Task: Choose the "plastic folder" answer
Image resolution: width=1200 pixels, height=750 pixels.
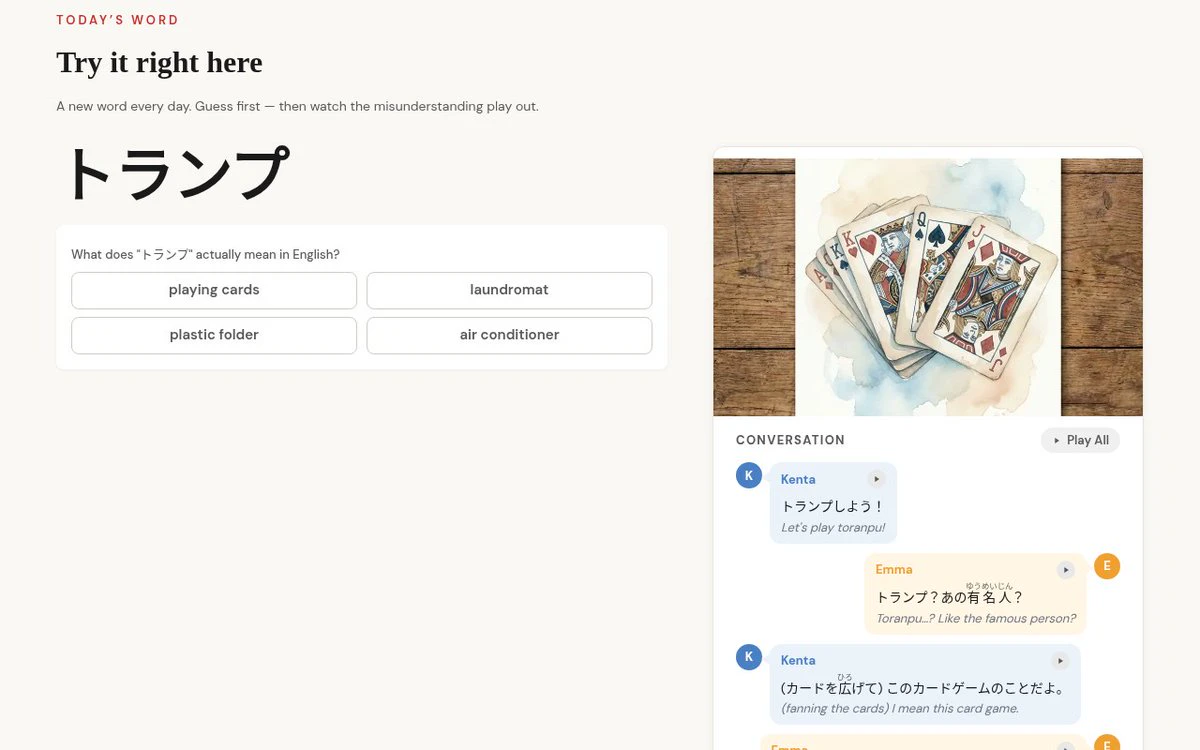Action: pyautogui.click(x=214, y=335)
